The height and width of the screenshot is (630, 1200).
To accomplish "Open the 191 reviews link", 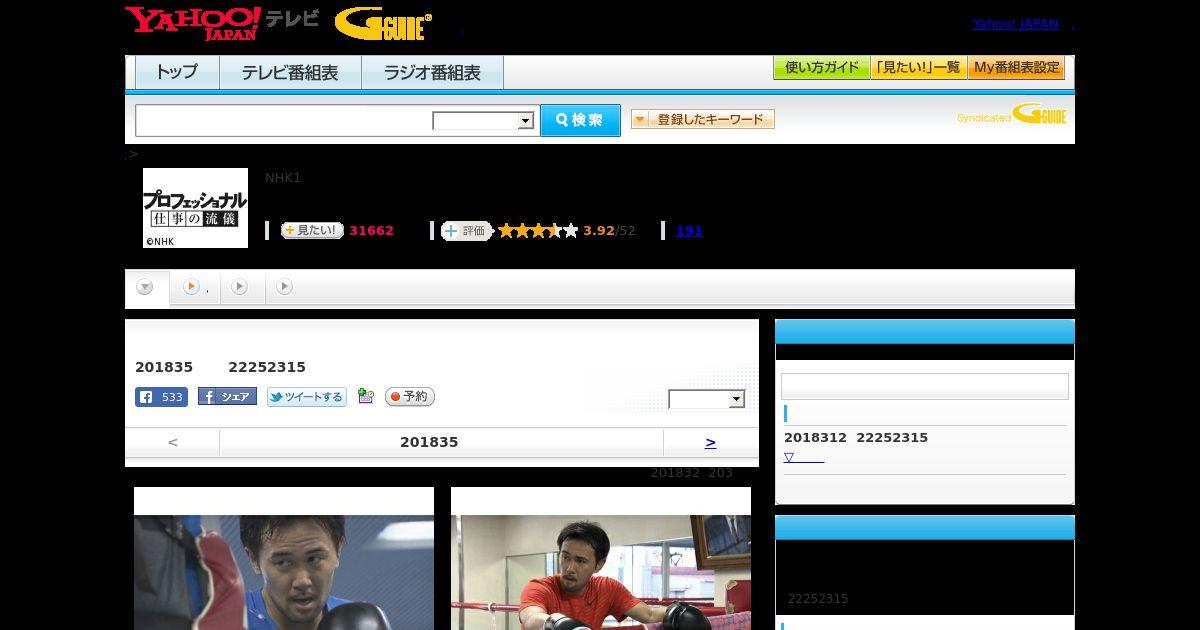I will click(689, 231).
